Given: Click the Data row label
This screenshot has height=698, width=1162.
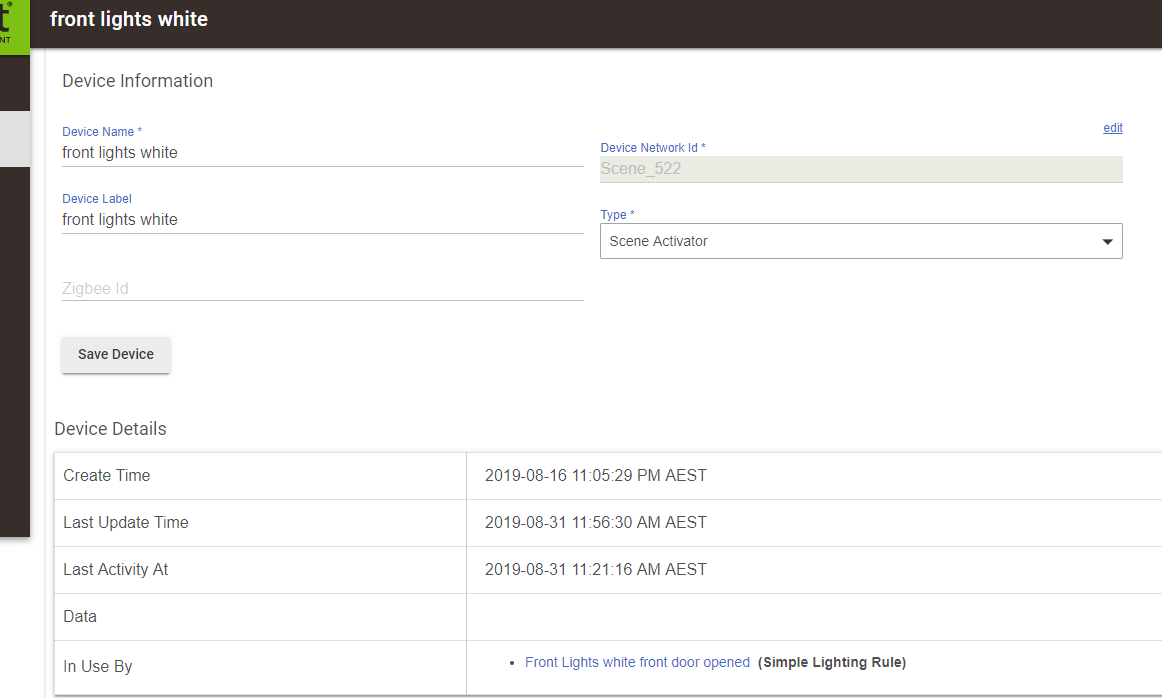Looking at the screenshot, I should [x=80, y=616].
